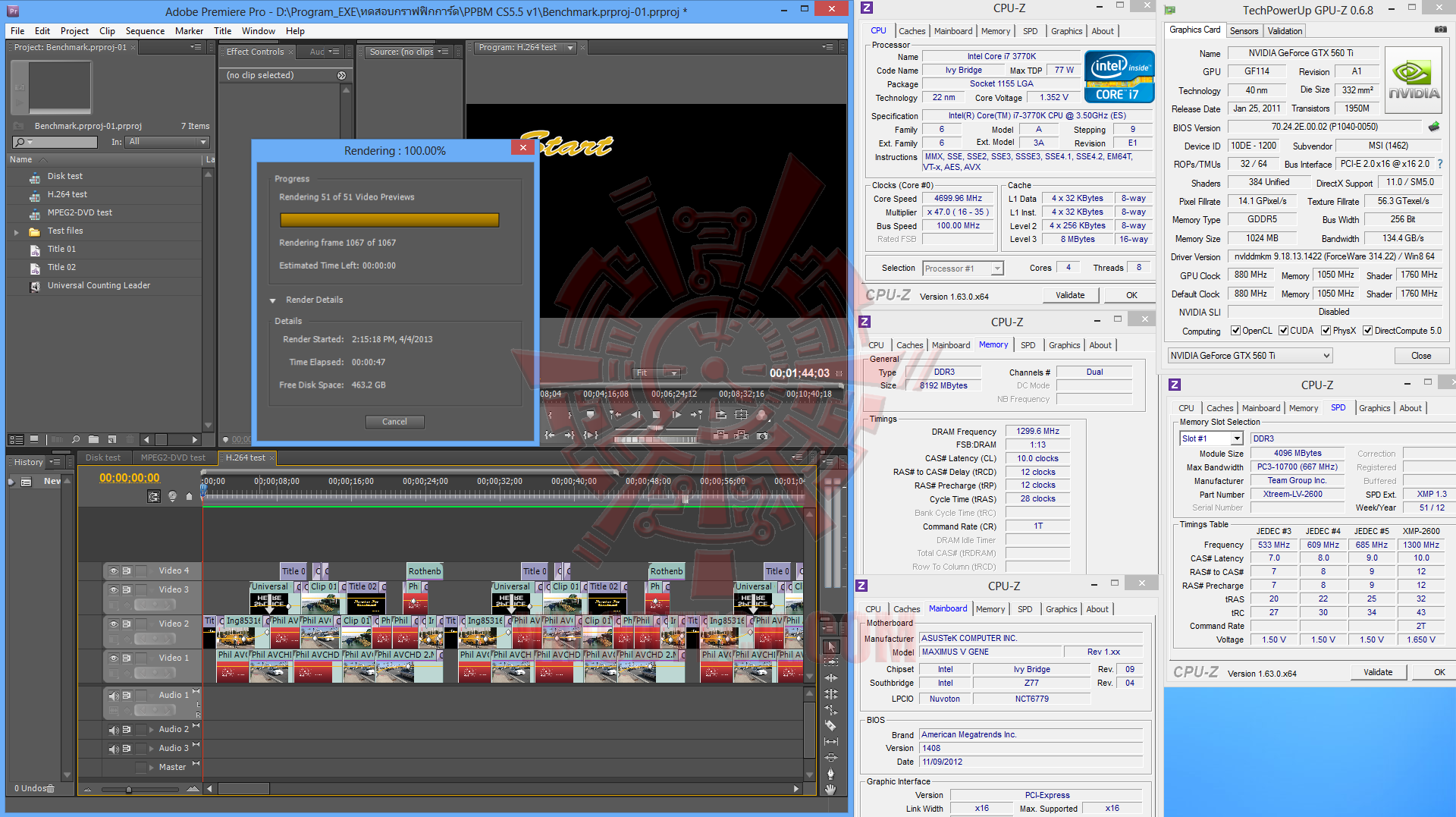This screenshot has height=817, width=1456.
Task: Toggle the PhysX checkbox in GPU-Z
Action: coord(1326,331)
